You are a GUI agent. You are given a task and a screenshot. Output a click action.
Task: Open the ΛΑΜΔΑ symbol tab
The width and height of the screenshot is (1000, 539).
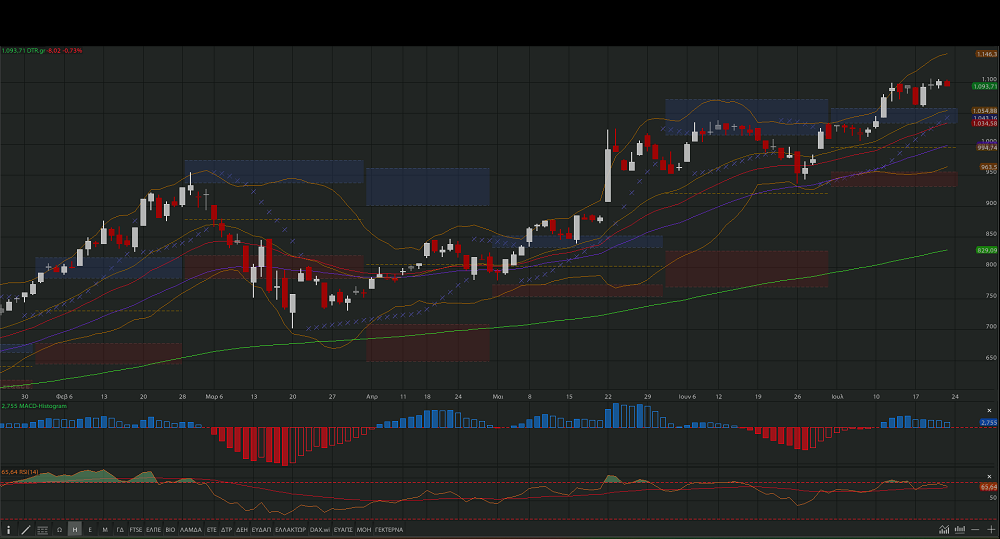coord(191,529)
